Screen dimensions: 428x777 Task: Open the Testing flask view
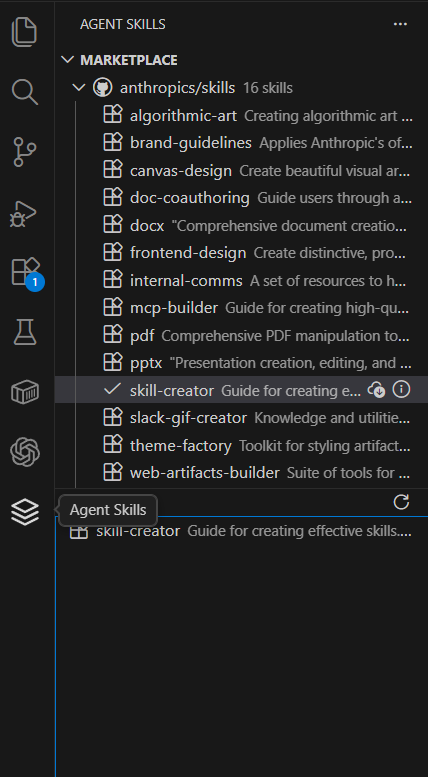click(24, 333)
